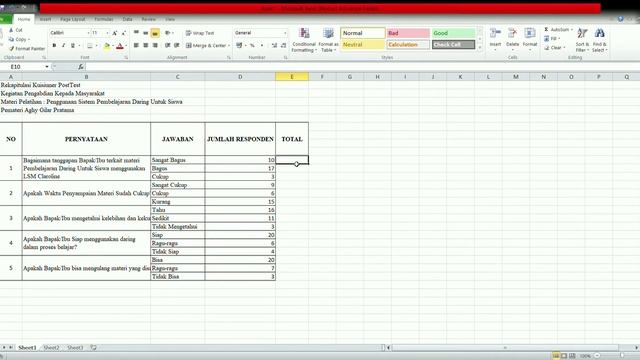Screen dimensions: 640x360
Task: Open the Fill dropdown in Editing
Action: (552, 39)
